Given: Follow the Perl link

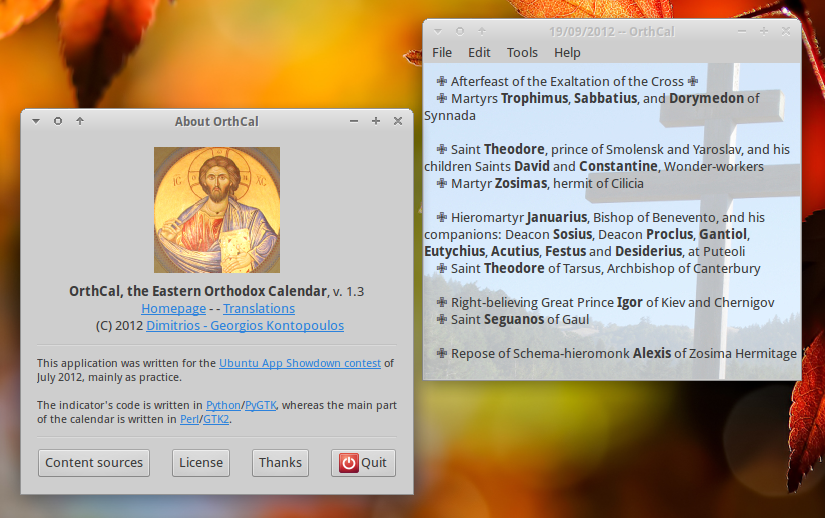Looking at the screenshot, I should point(189,419).
